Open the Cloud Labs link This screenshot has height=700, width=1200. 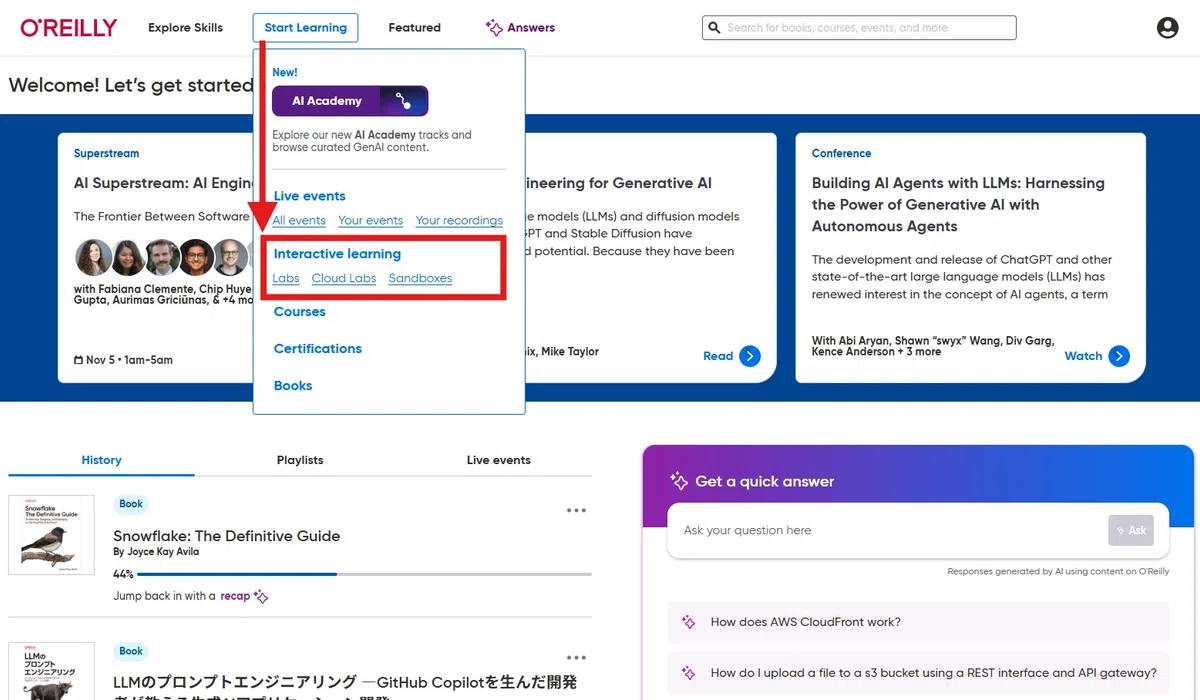tap(344, 279)
